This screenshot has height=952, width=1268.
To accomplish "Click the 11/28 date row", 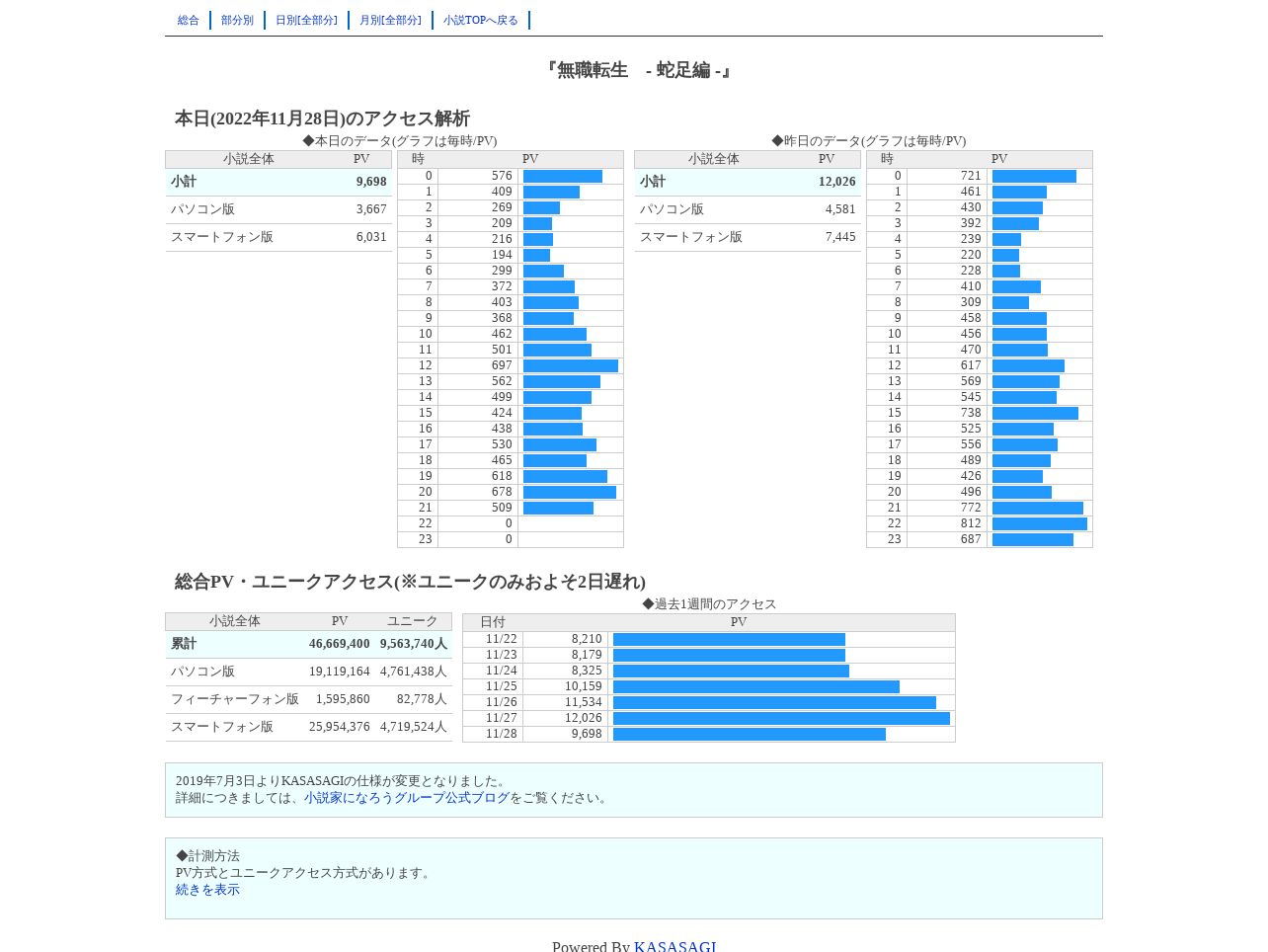I will [709, 734].
